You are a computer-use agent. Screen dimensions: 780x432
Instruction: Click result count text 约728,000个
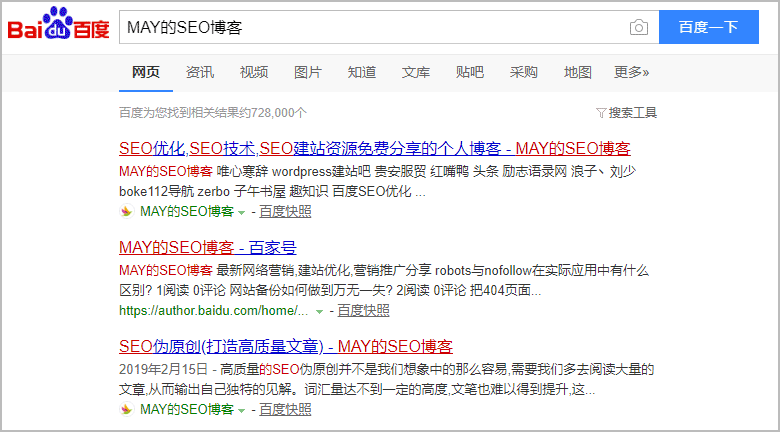point(273,113)
